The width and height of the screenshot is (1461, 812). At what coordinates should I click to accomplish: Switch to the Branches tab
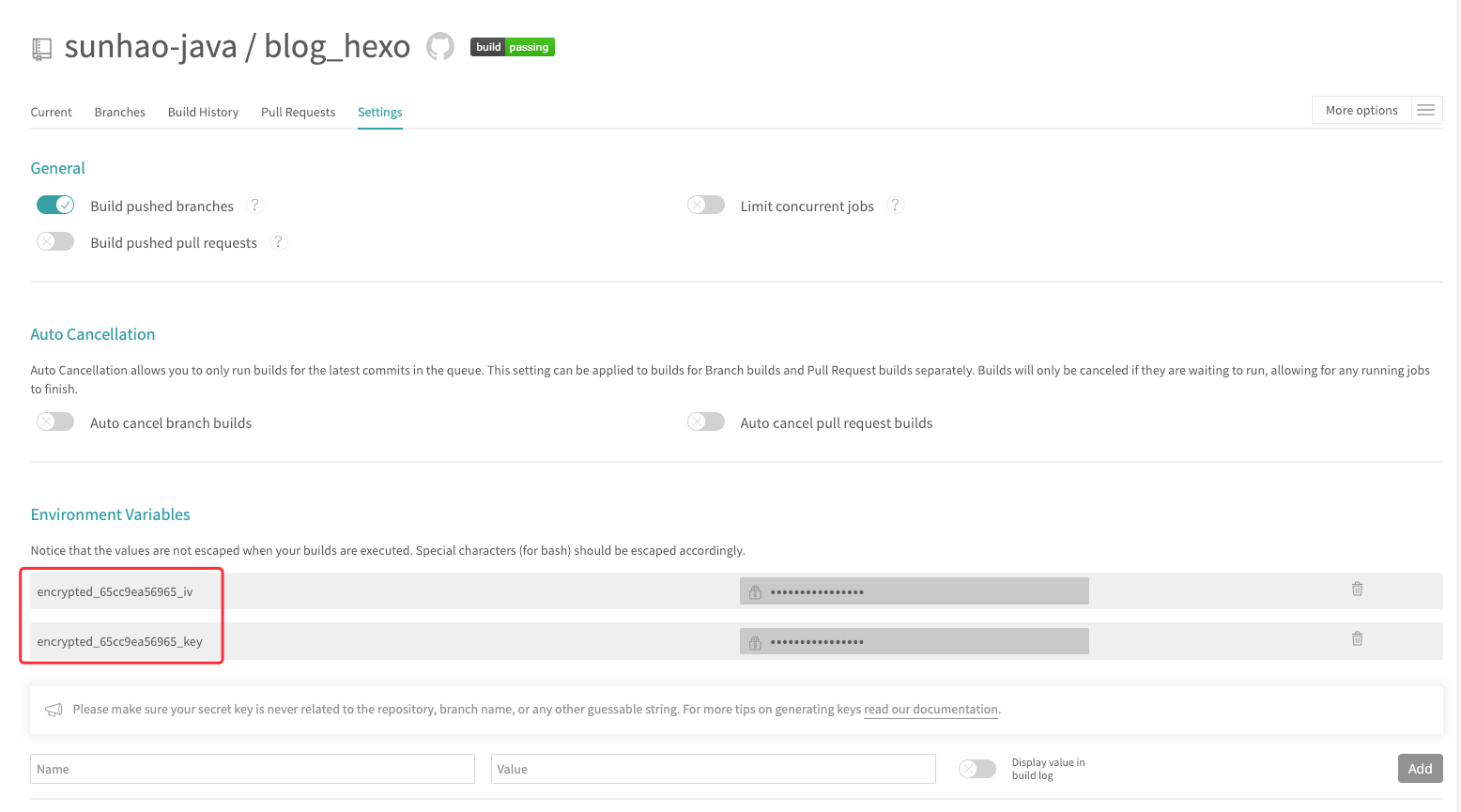click(120, 112)
